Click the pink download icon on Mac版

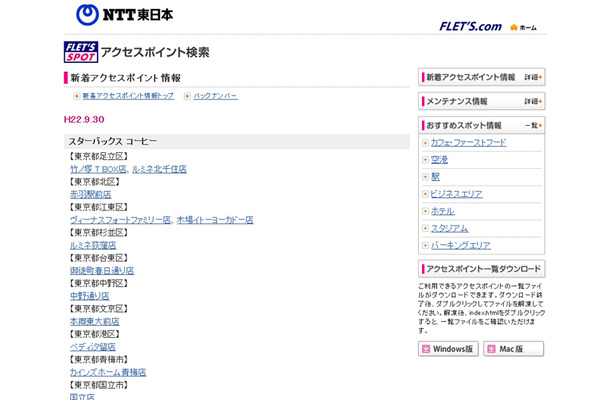coord(491,349)
